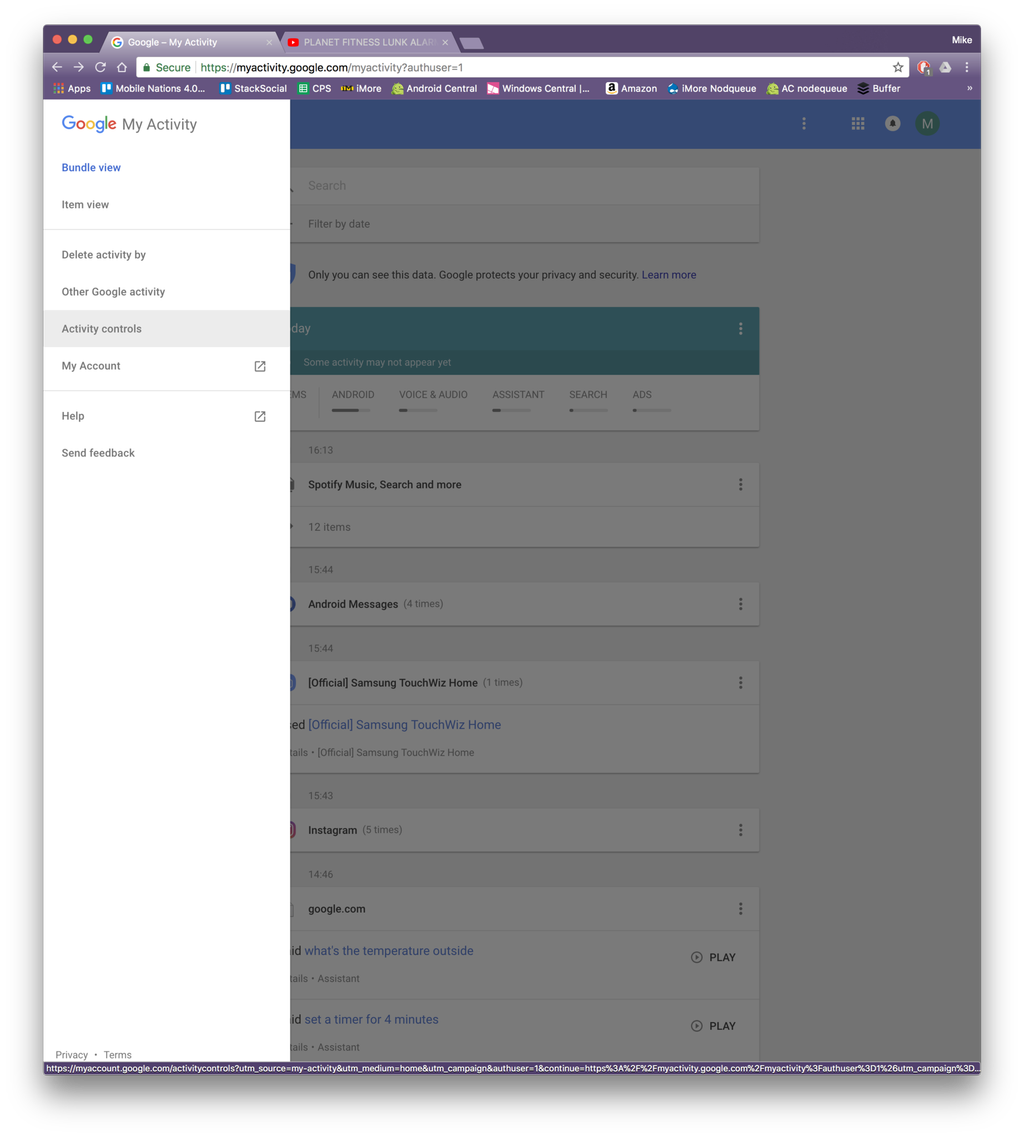This screenshot has width=1024, height=1137.
Task: Open Chrome's main three-dot menu
Action: coord(967,67)
